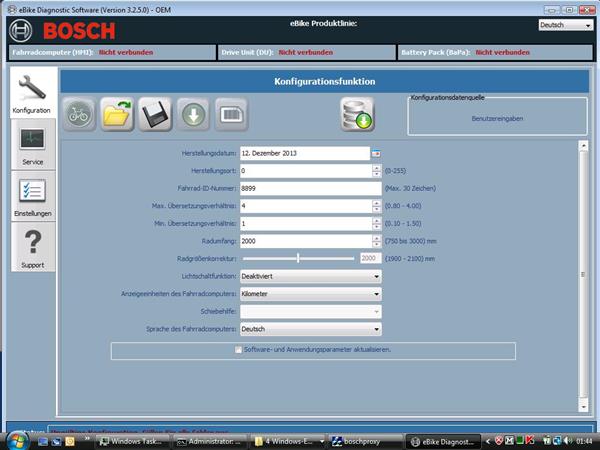Open the Support help tab
Image resolution: width=600 pixels, height=450 pixels.
(x=33, y=248)
